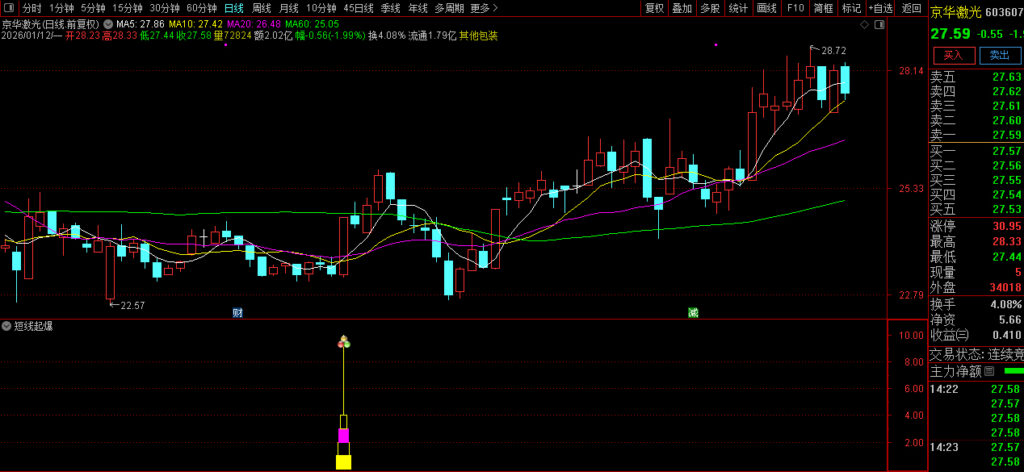Select the 60分钟 period tab
The width and height of the screenshot is (1024, 472).
(x=201, y=8)
